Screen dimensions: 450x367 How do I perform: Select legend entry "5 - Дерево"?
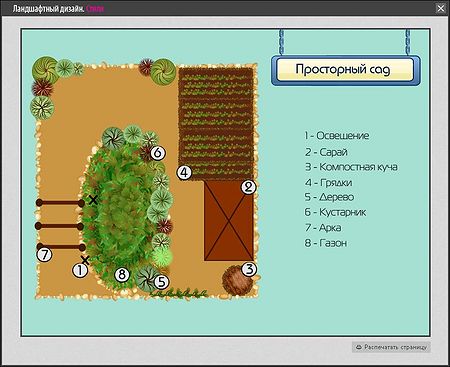(x=329, y=197)
